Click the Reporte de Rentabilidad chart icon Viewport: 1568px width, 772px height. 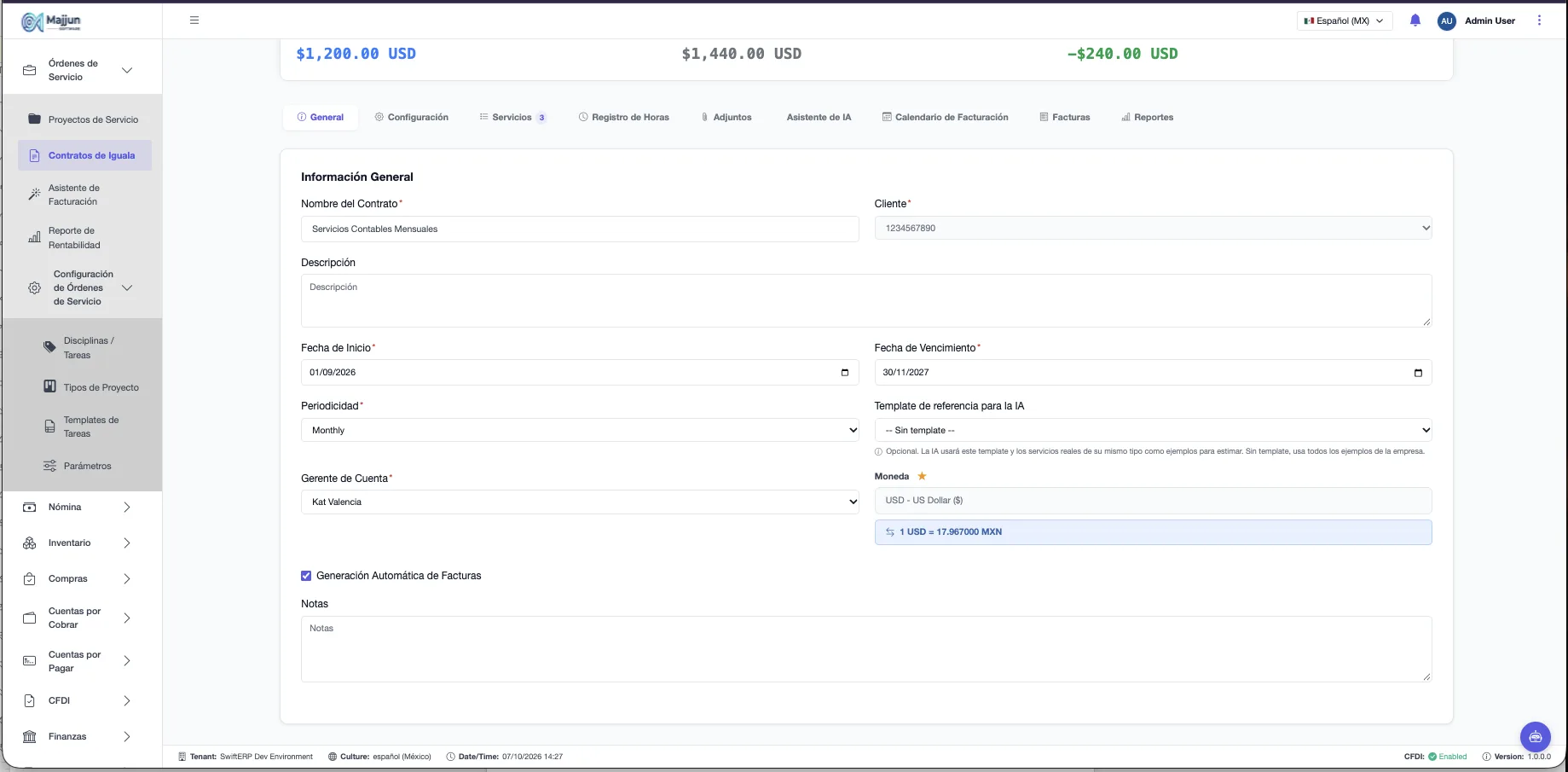tap(34, 237)
